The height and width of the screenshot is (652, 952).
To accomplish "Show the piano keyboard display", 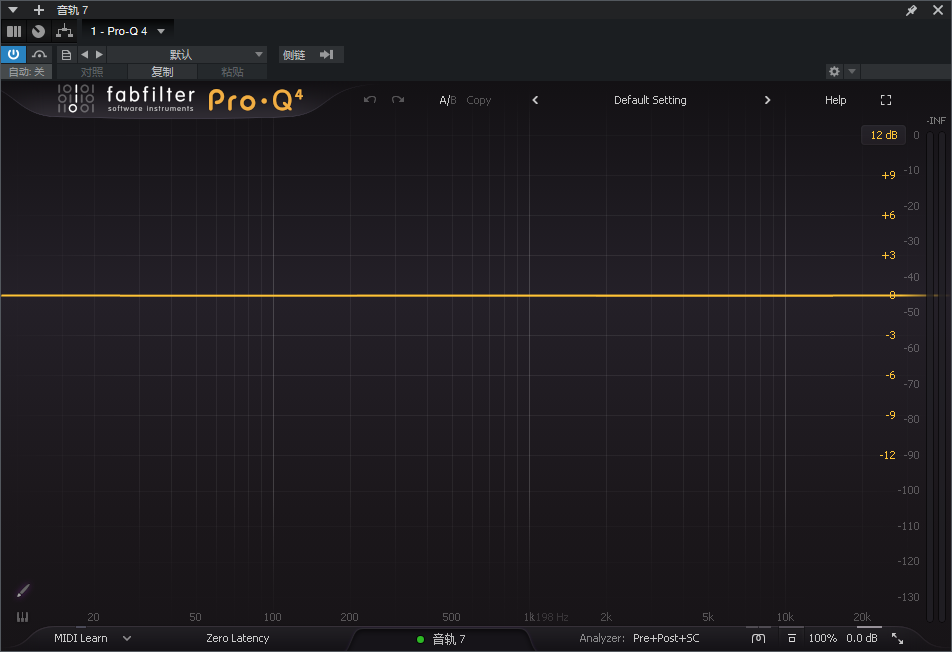I will [x=22, y=617].
